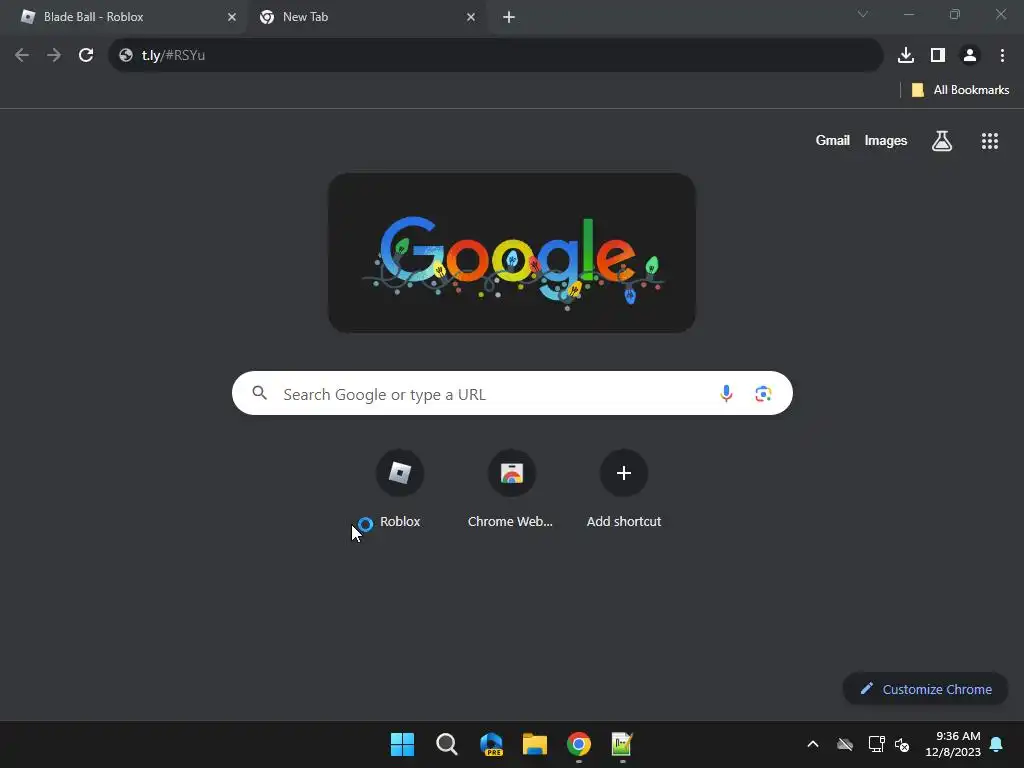This screenshot has width=1024, height=768.
Task: Minimize the Chrome window
Action: pyautogui.click(x=908, y=14)
